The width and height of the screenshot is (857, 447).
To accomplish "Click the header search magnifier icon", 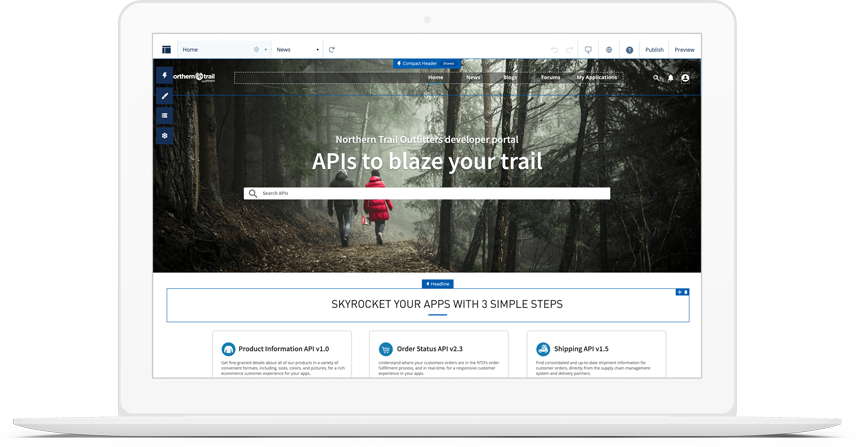I will point(656,78).
